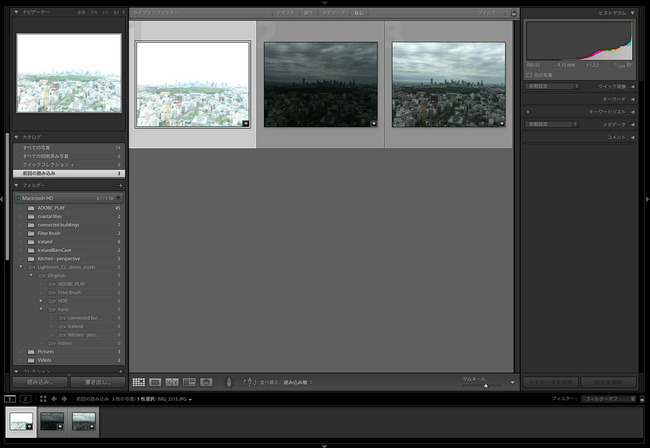The width and height of the screenshot is (650, 448).
Task: Expand the メタデータ panel
Action: [x=633, y=124]
